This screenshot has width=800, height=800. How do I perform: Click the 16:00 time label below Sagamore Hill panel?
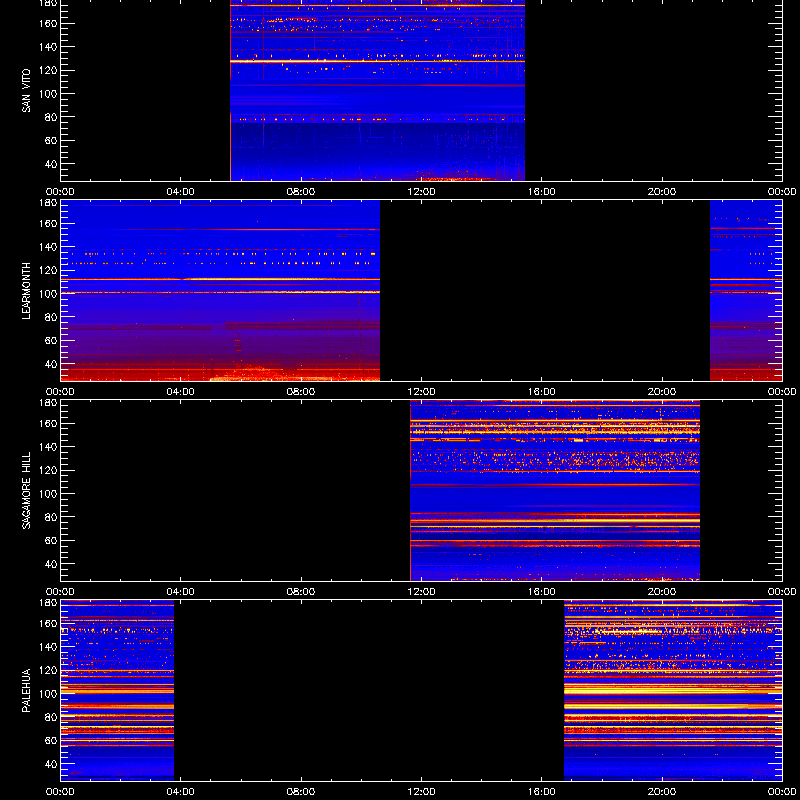pos(542,592)
